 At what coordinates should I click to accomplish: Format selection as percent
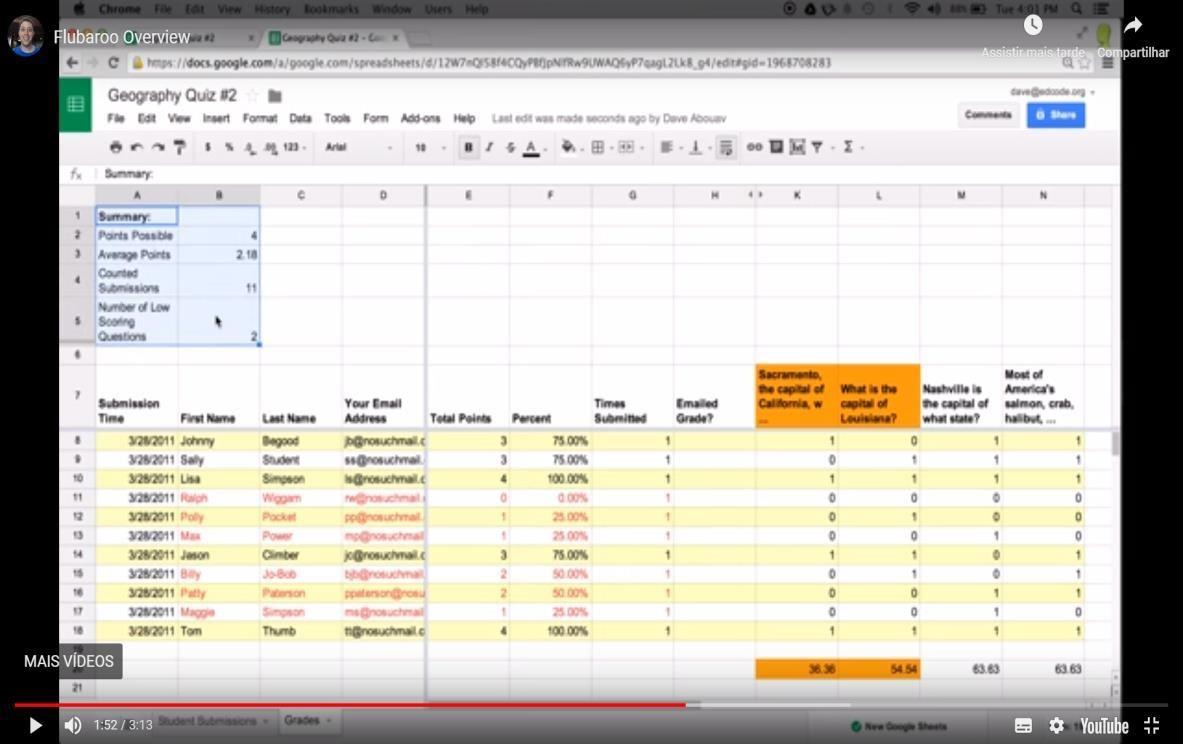tap(229, 147)
